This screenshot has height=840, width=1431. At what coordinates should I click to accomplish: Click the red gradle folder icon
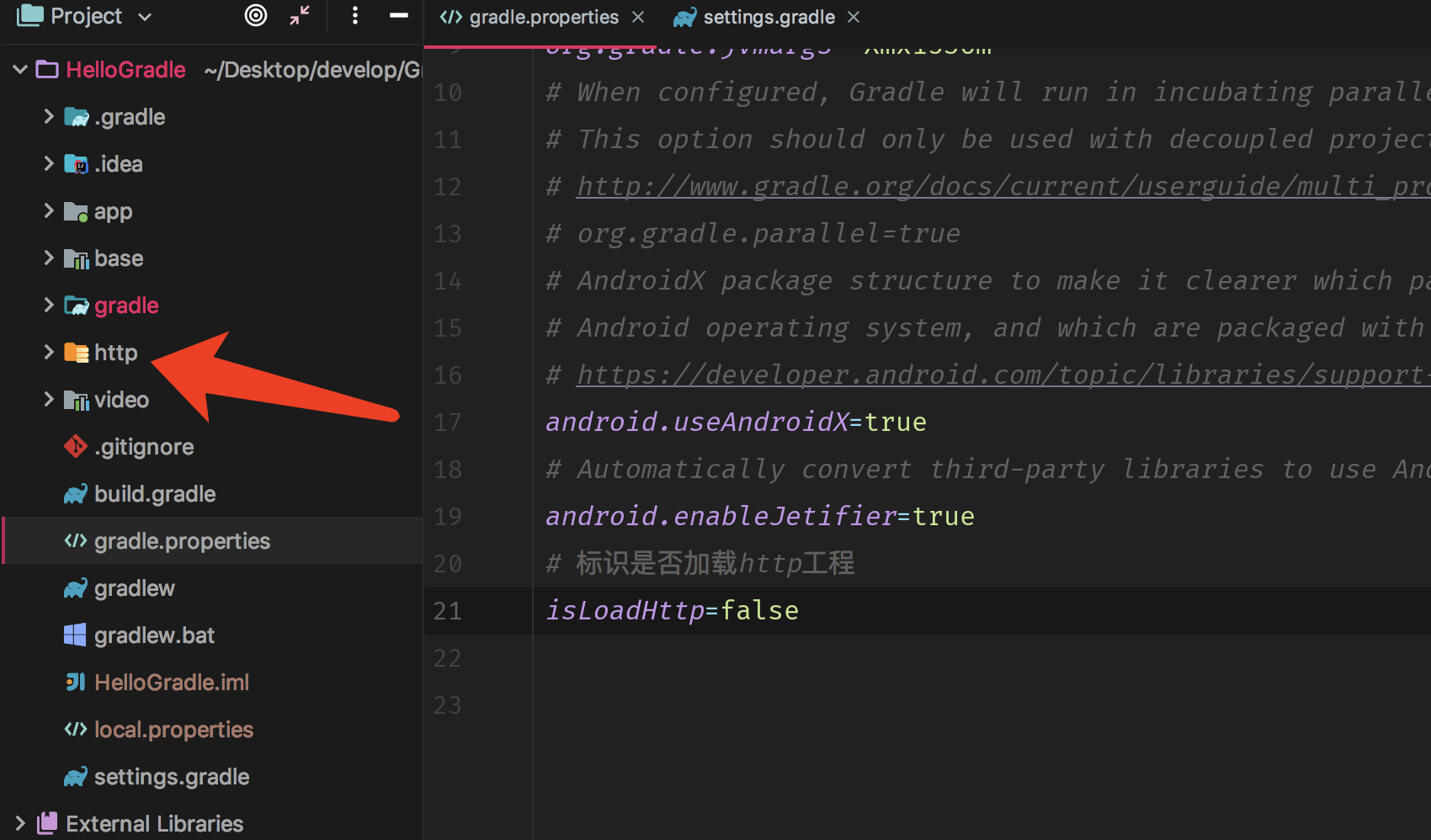(x=77, y=306)
